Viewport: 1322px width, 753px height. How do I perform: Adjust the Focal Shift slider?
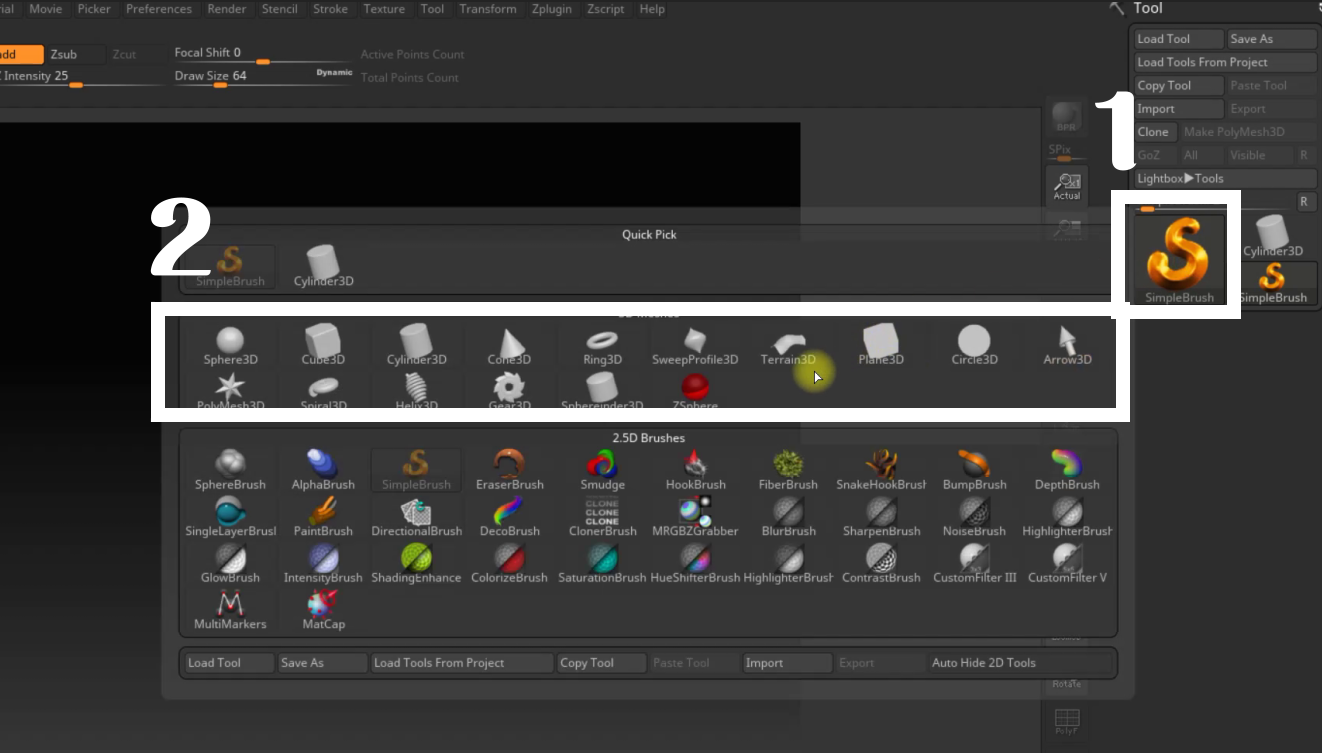tap(263, 54)
